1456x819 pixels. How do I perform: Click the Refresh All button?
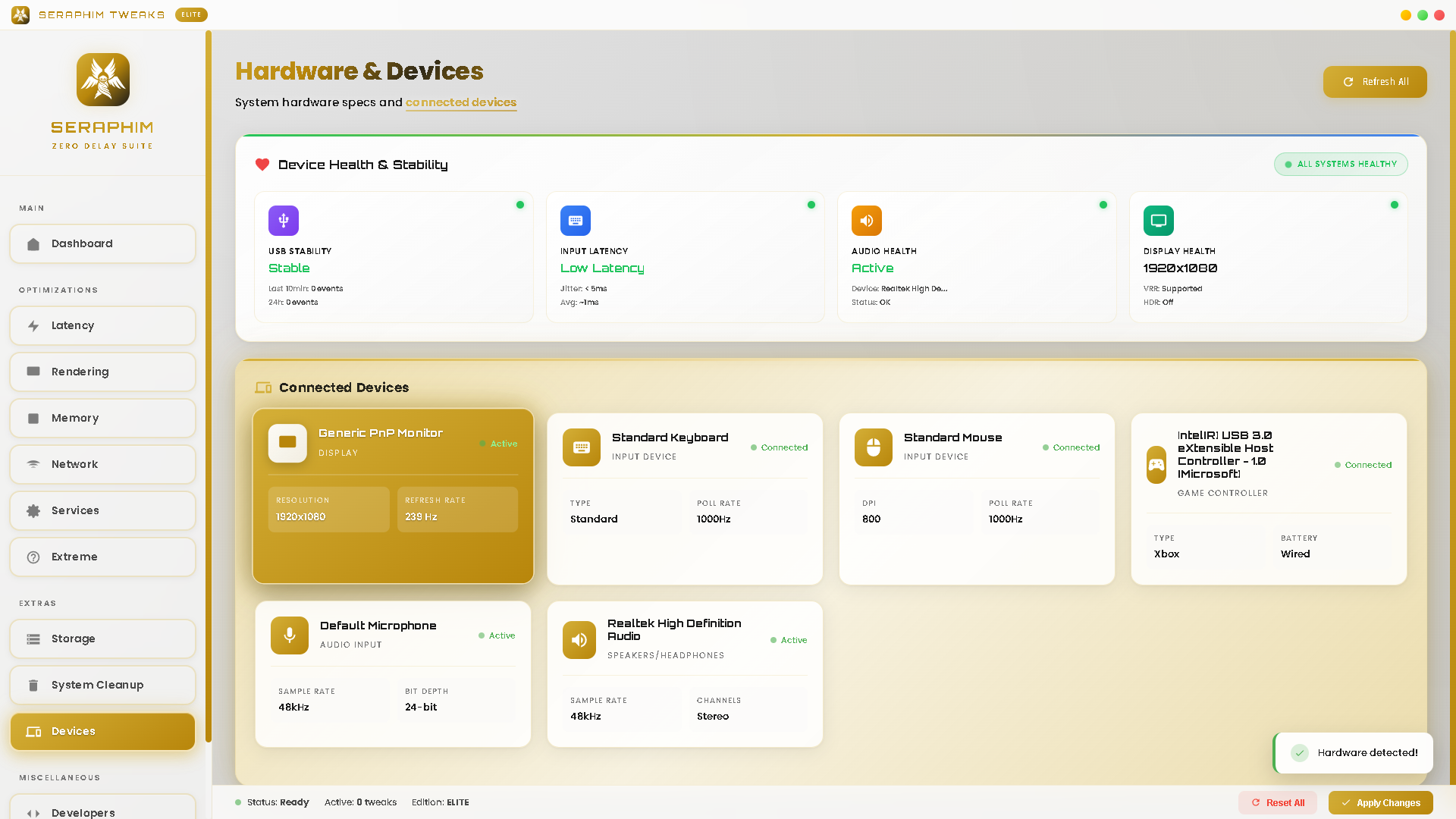1375,82
